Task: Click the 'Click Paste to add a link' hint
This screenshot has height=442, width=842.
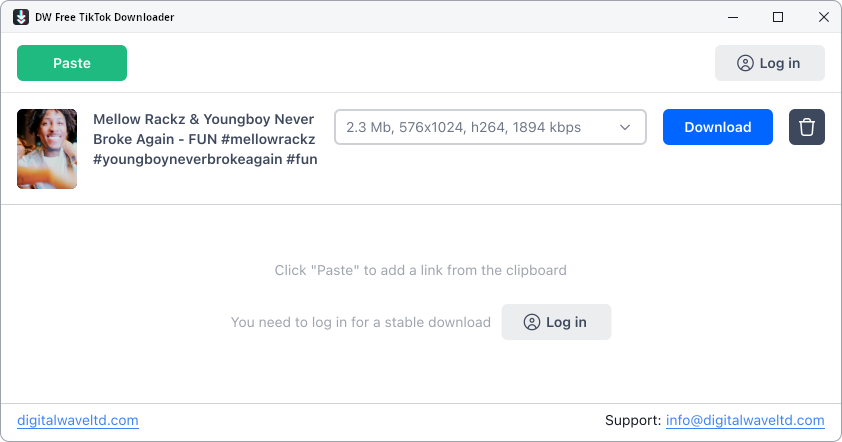Action: tap(421, 270)
